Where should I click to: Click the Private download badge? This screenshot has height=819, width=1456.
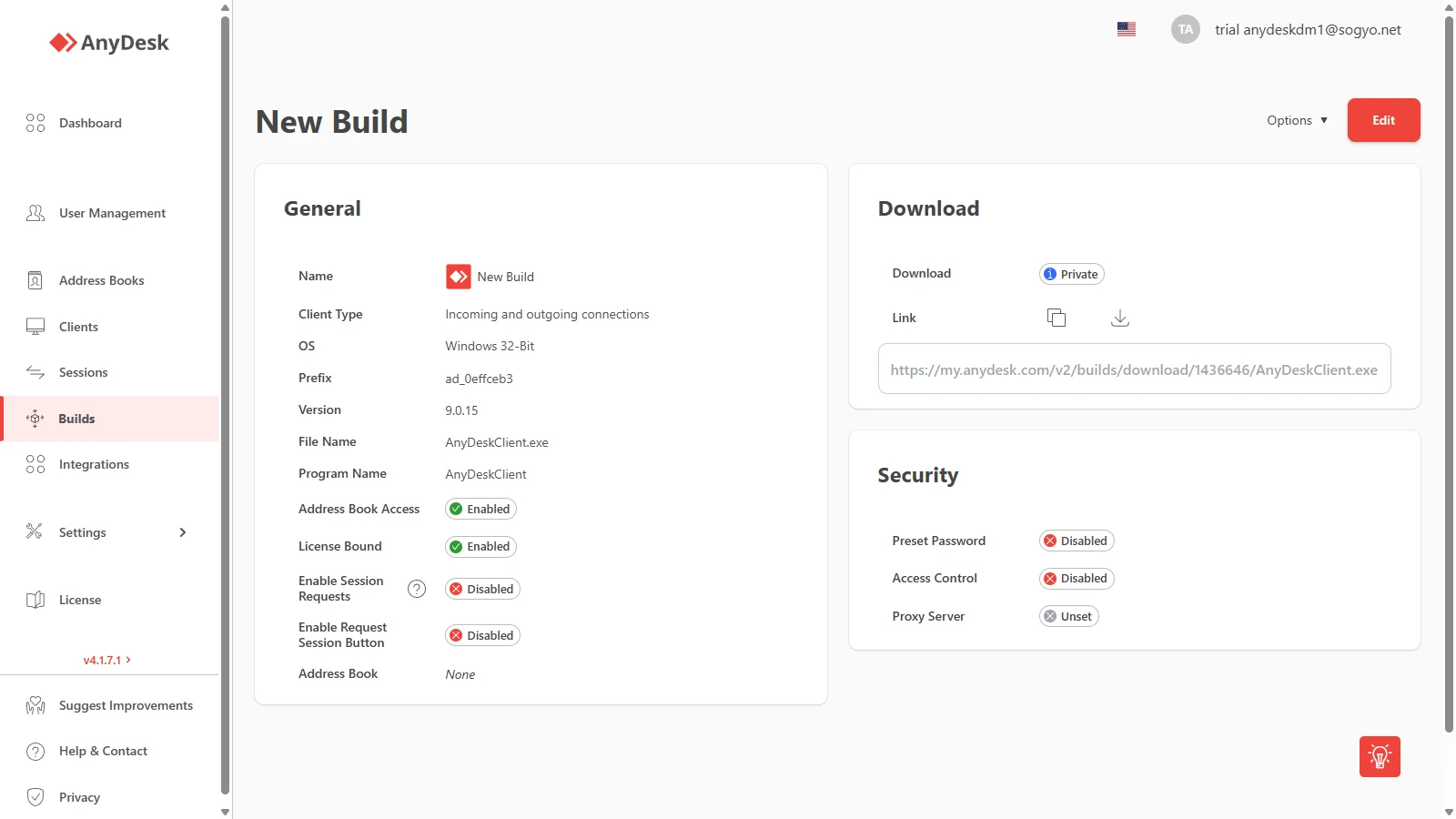(1071, 274)
